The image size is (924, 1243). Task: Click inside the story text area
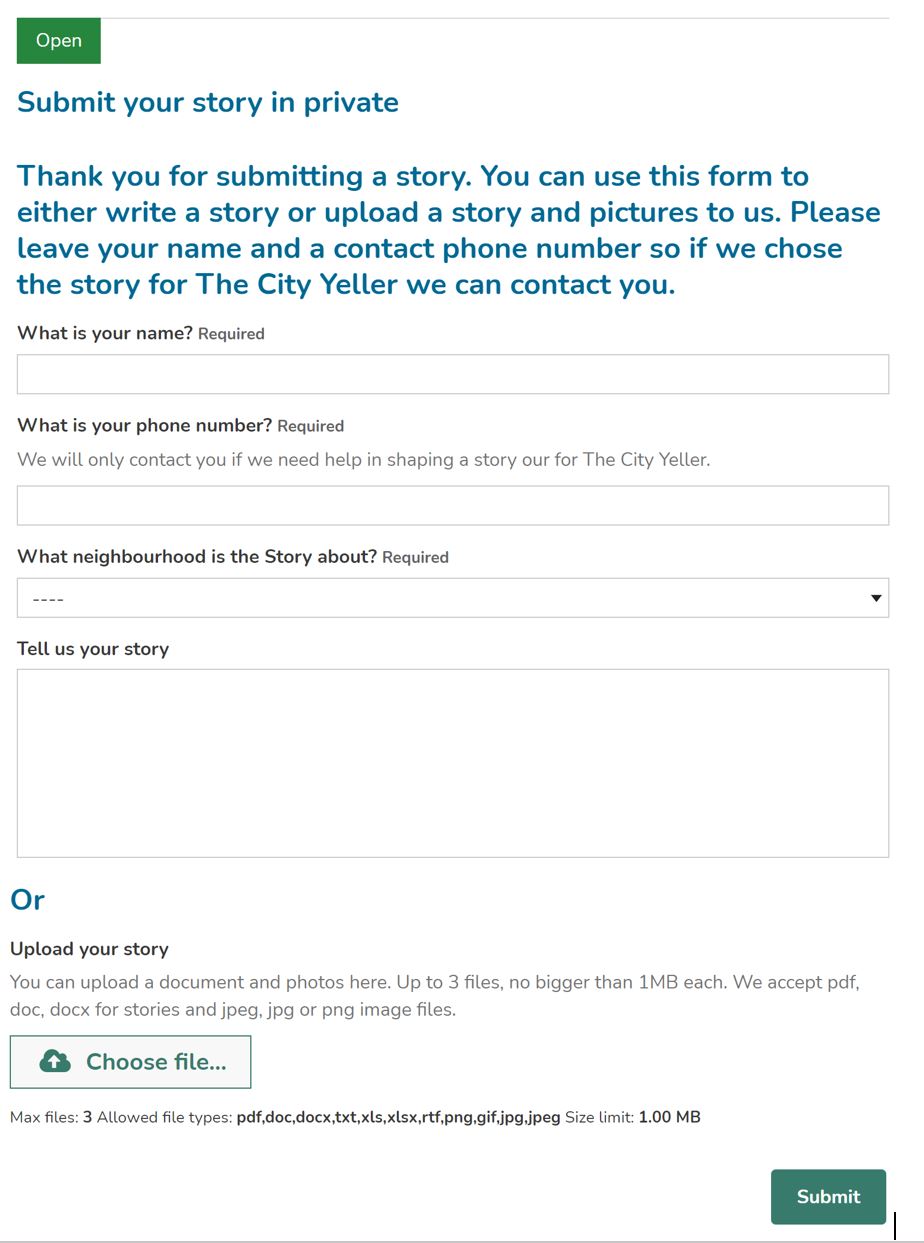coord(452,763)
